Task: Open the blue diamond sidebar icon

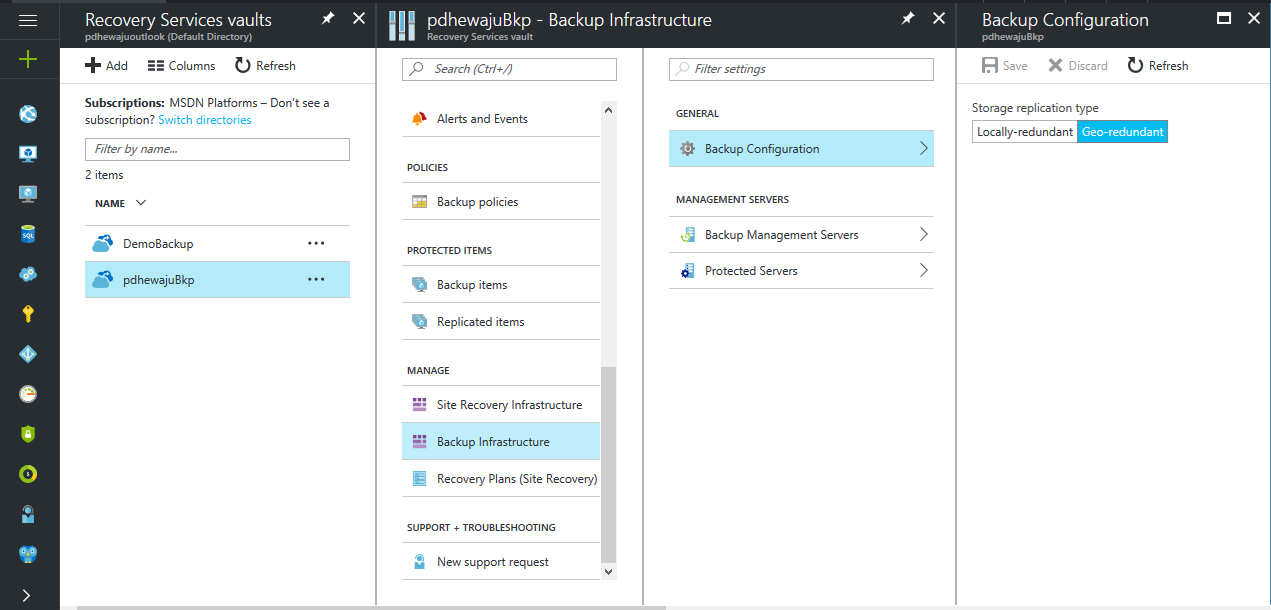Action: pyautogui.click(x=28, y=354)
